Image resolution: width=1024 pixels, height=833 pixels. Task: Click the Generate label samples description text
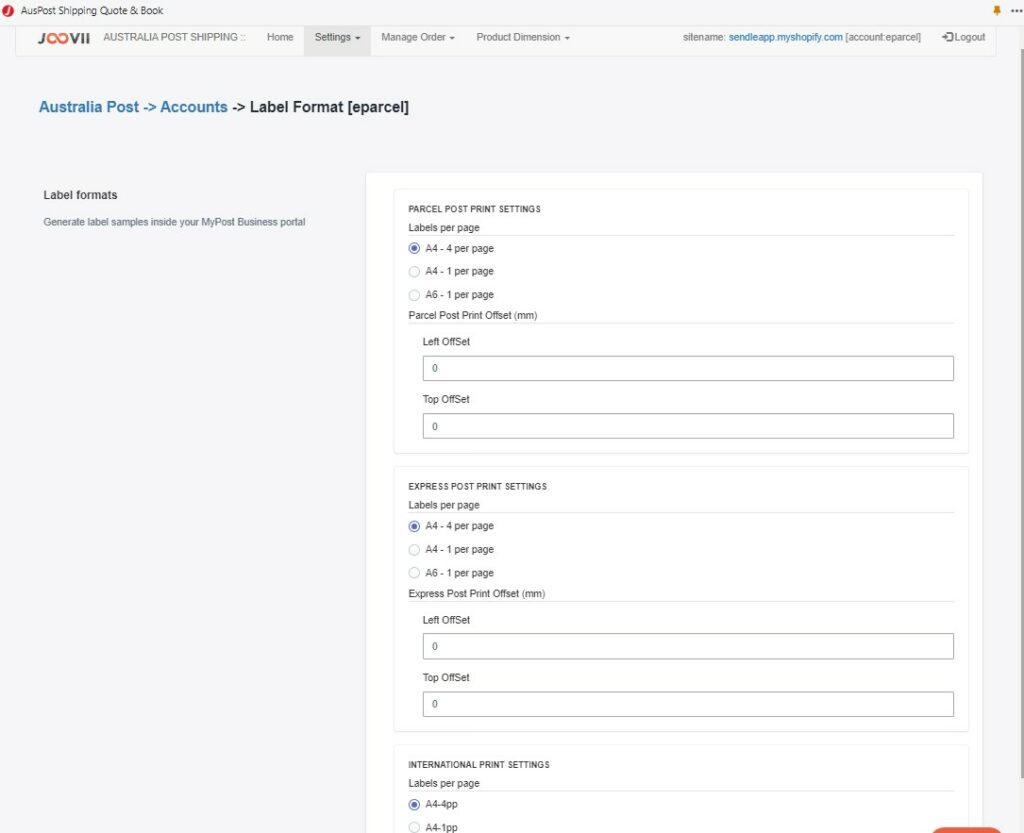(x=174, y=222)
